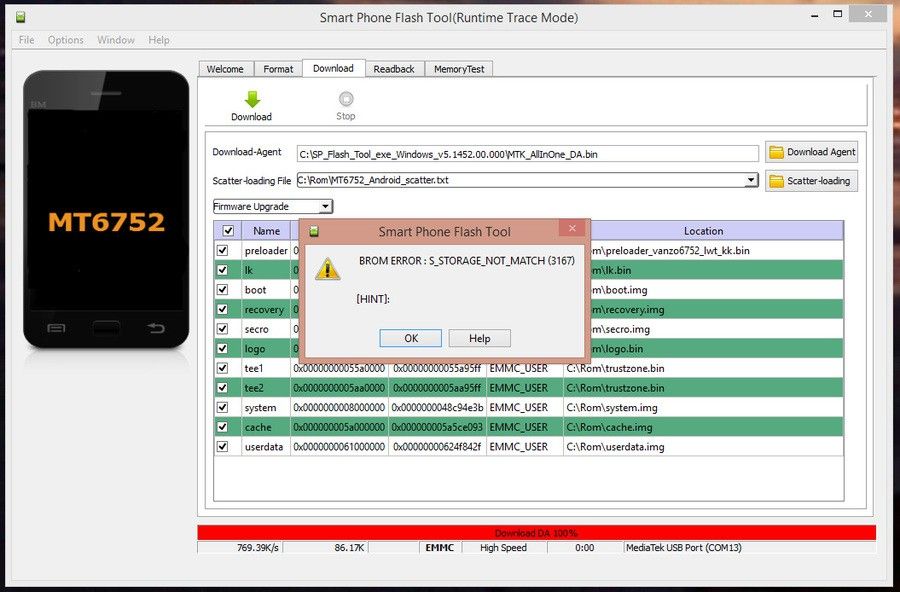Click the system row location C:\Rom\system.img
900x592 pixels.
[x=612, y=408]
